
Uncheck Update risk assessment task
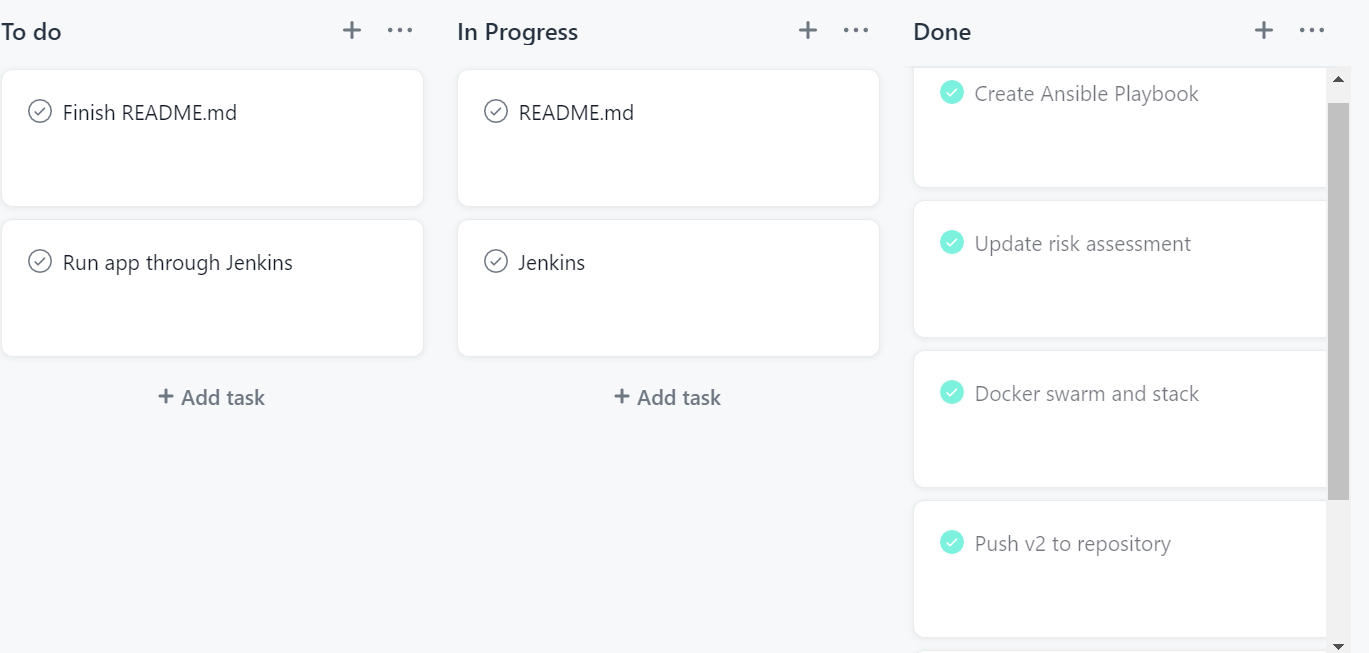click(952, 242)
